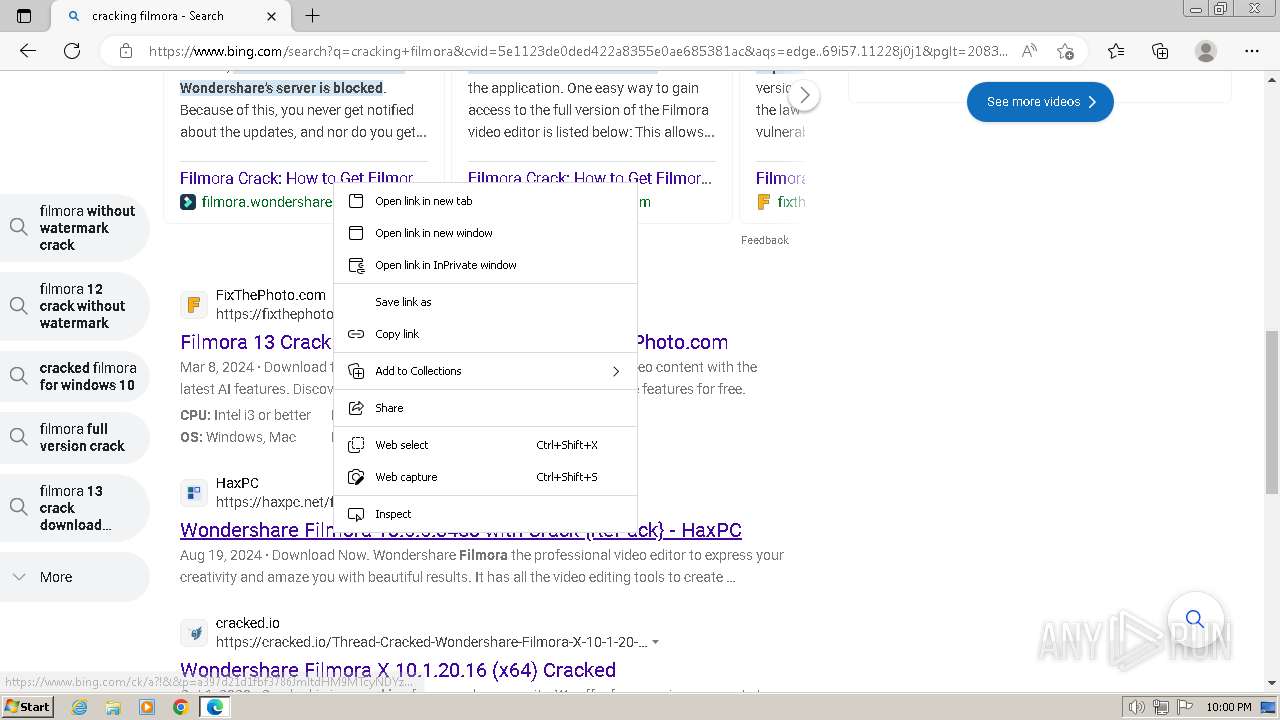Click FixThePhoto site favicon

coord(194,304)
